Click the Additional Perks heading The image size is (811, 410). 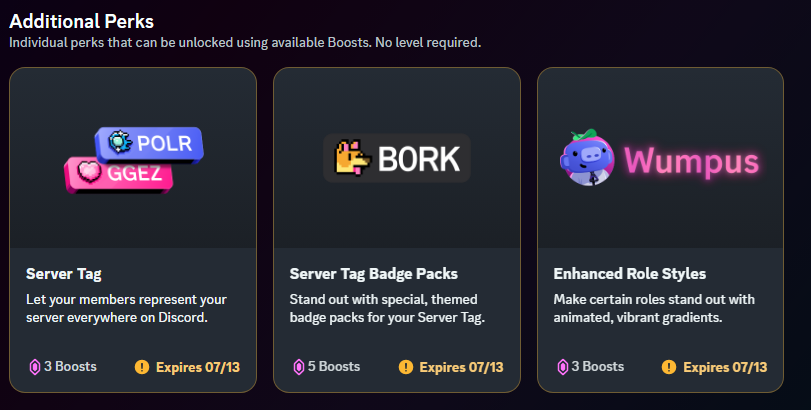(82, 21)
